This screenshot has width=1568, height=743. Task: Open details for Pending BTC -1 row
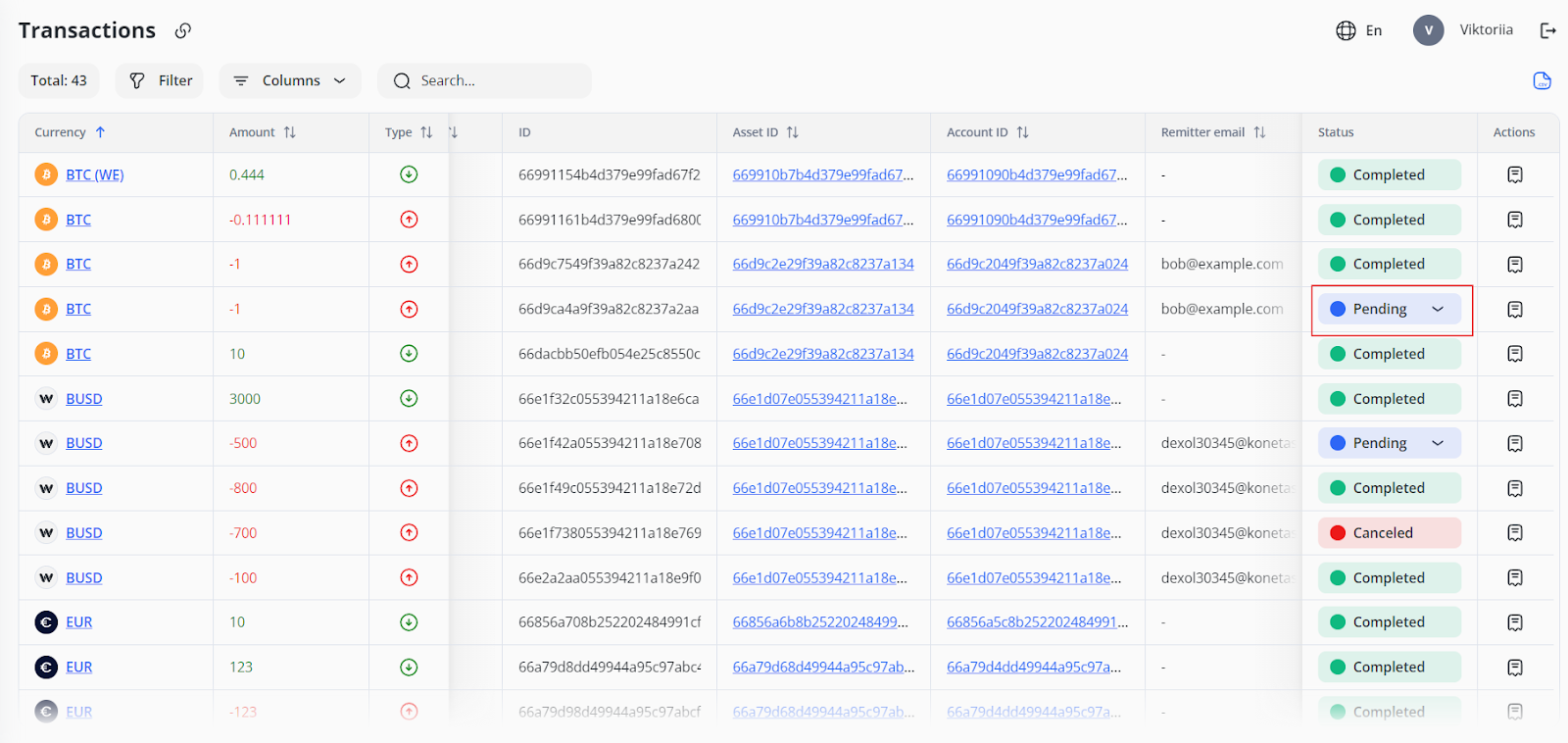pyautogui.click(x=1515, y=309)
